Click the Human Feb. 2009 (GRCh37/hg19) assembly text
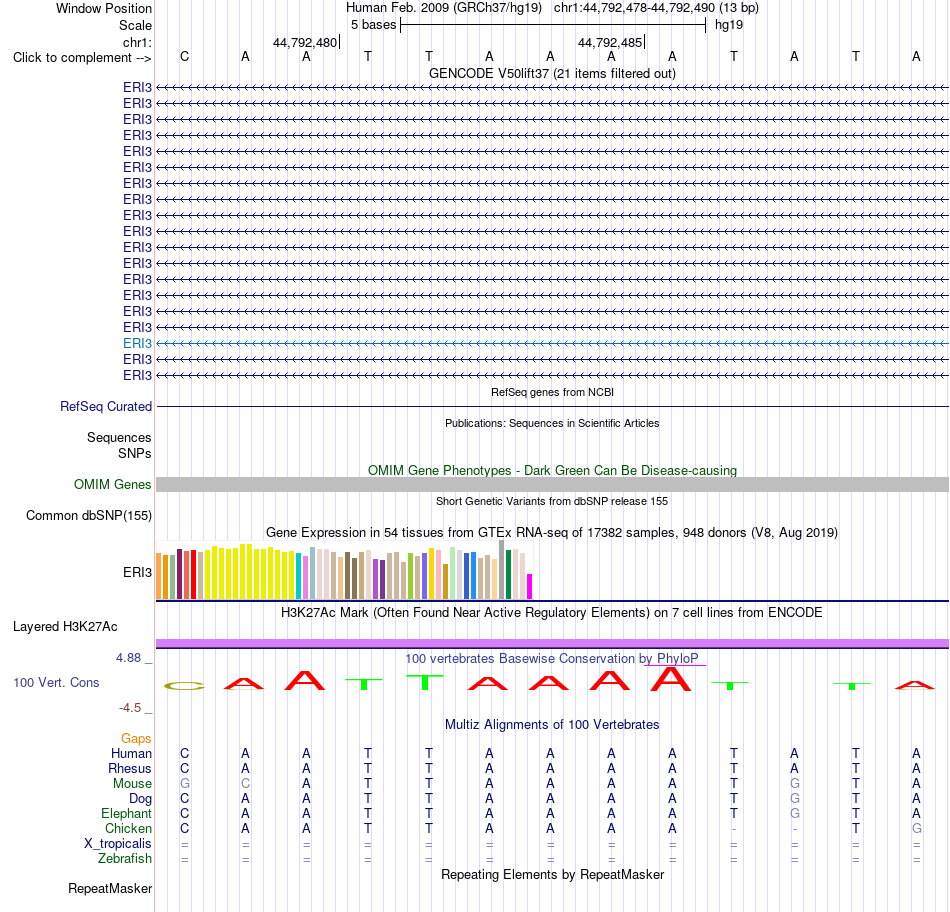The height and width of the screenshot is (912, 950). [443, 8]
